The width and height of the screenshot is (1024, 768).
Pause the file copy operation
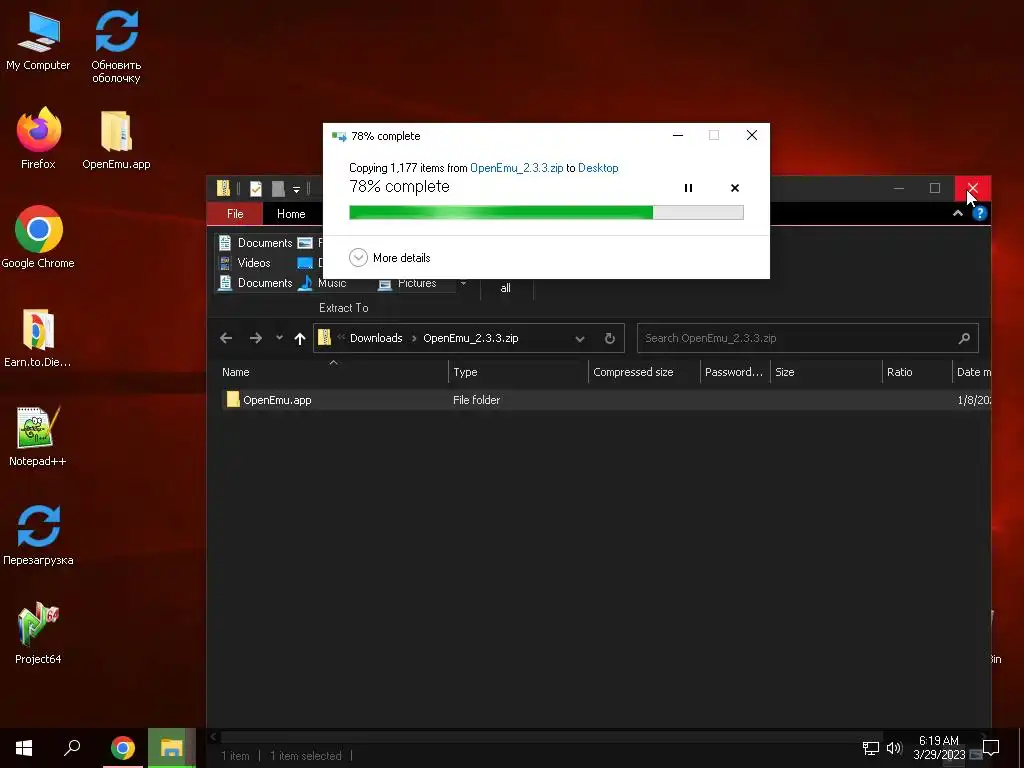coord(688,188)
